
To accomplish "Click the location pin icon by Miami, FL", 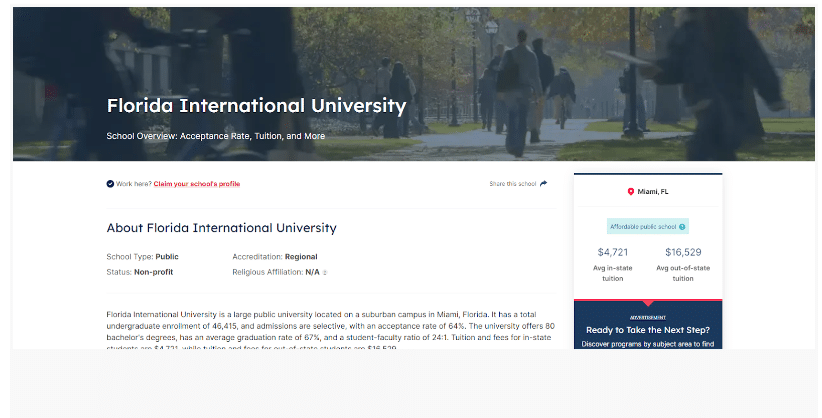I will pos(631,191).
